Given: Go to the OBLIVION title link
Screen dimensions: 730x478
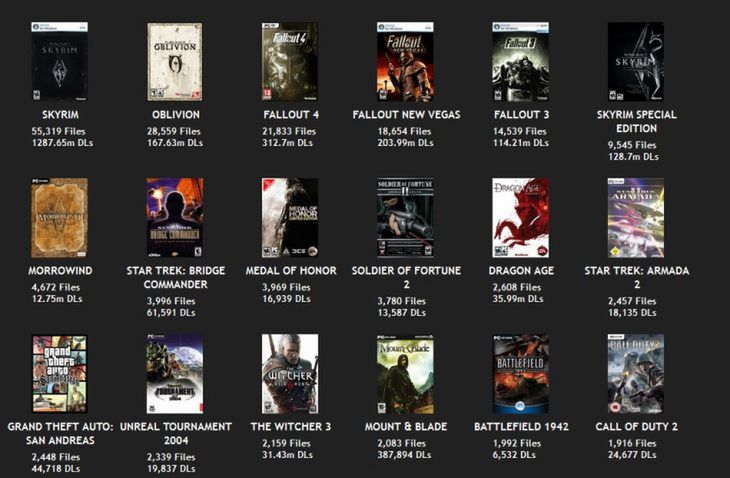Looking at the screenshot, I should pyautogui.click(x=176, y=114).
